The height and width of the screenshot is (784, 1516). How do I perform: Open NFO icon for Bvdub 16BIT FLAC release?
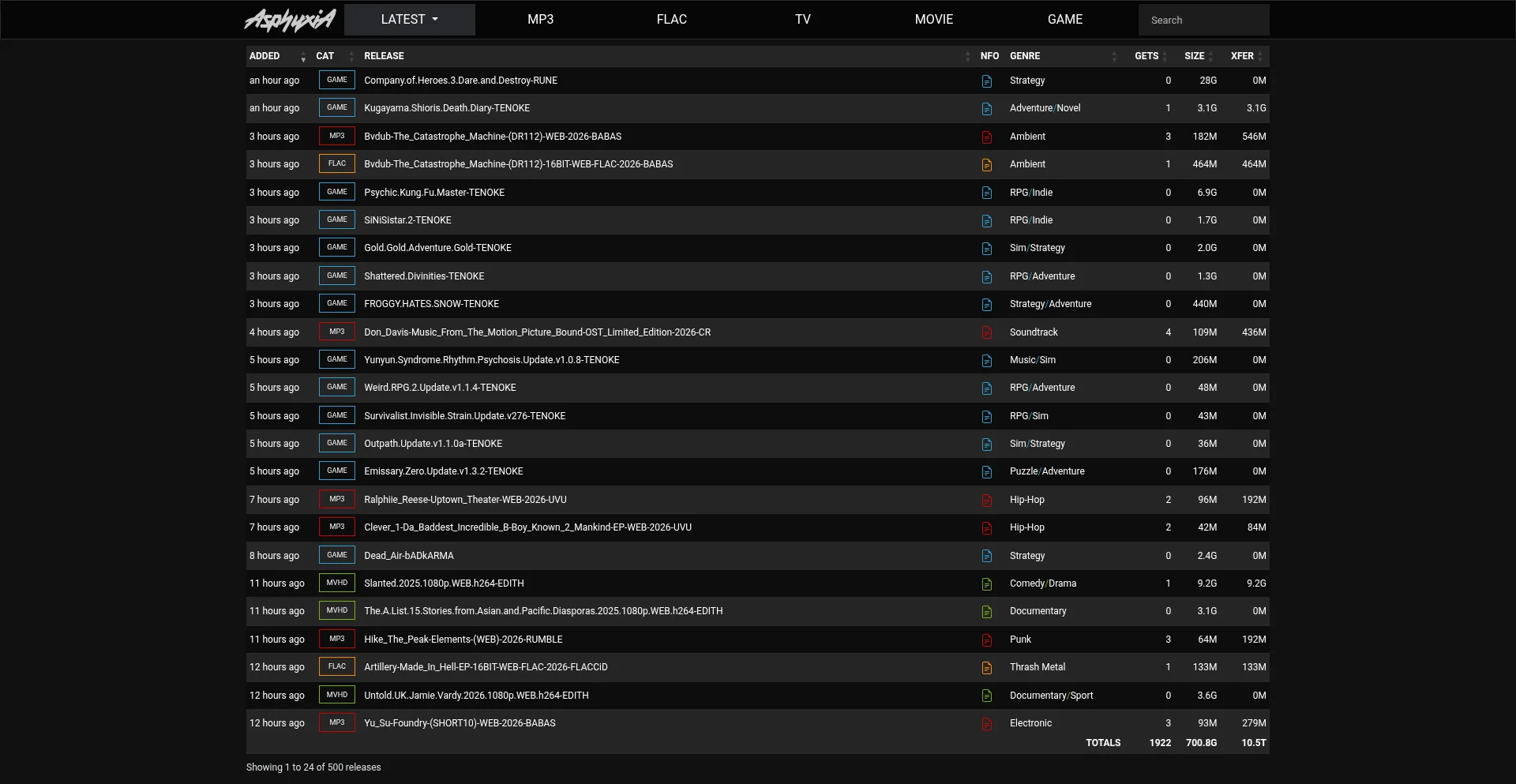[x=986, y=165]
